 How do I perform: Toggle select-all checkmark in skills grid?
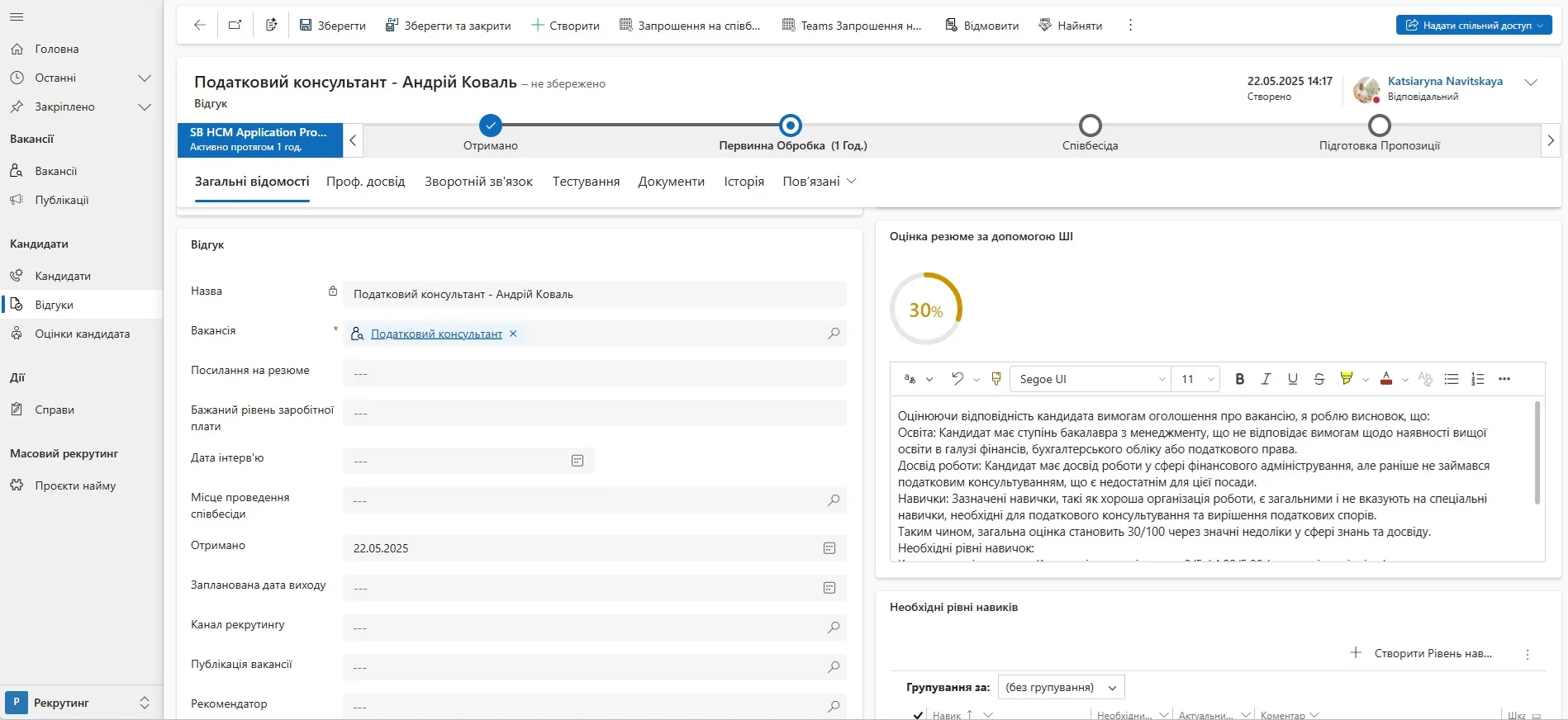[918, 715]
